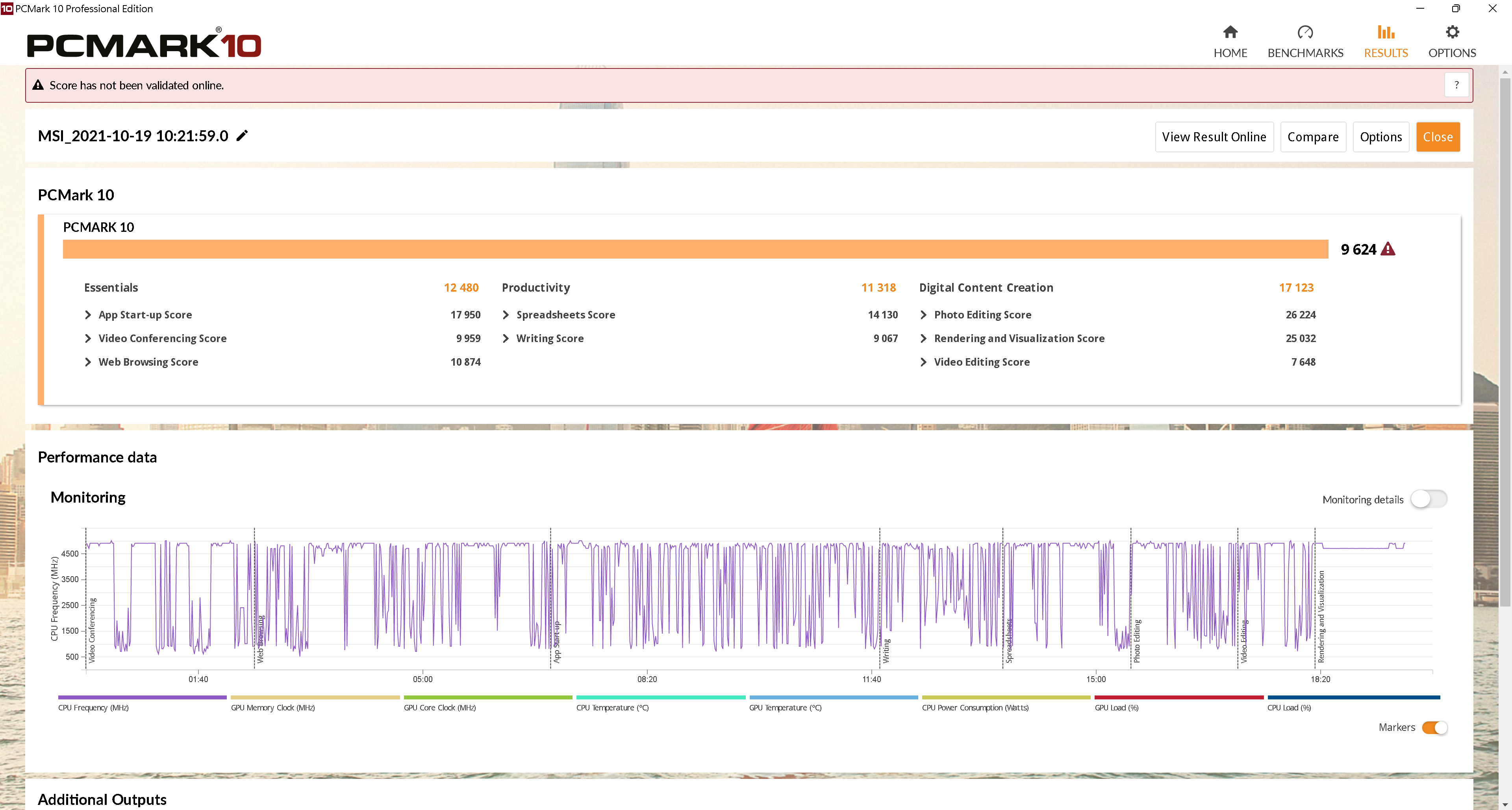The height and width of the screenshot is (810, 1512).
Task: Click the orange overall score bar
Action: coord(695,249)
